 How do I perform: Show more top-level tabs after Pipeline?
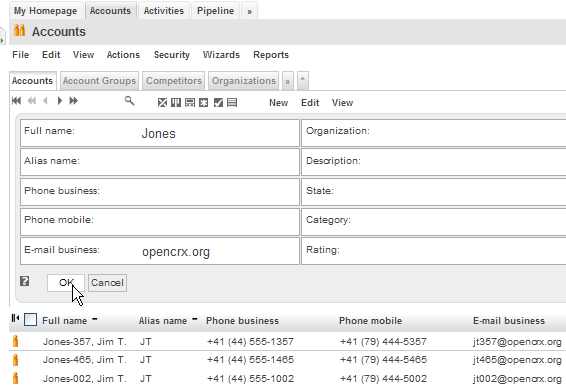pos(249,12)
